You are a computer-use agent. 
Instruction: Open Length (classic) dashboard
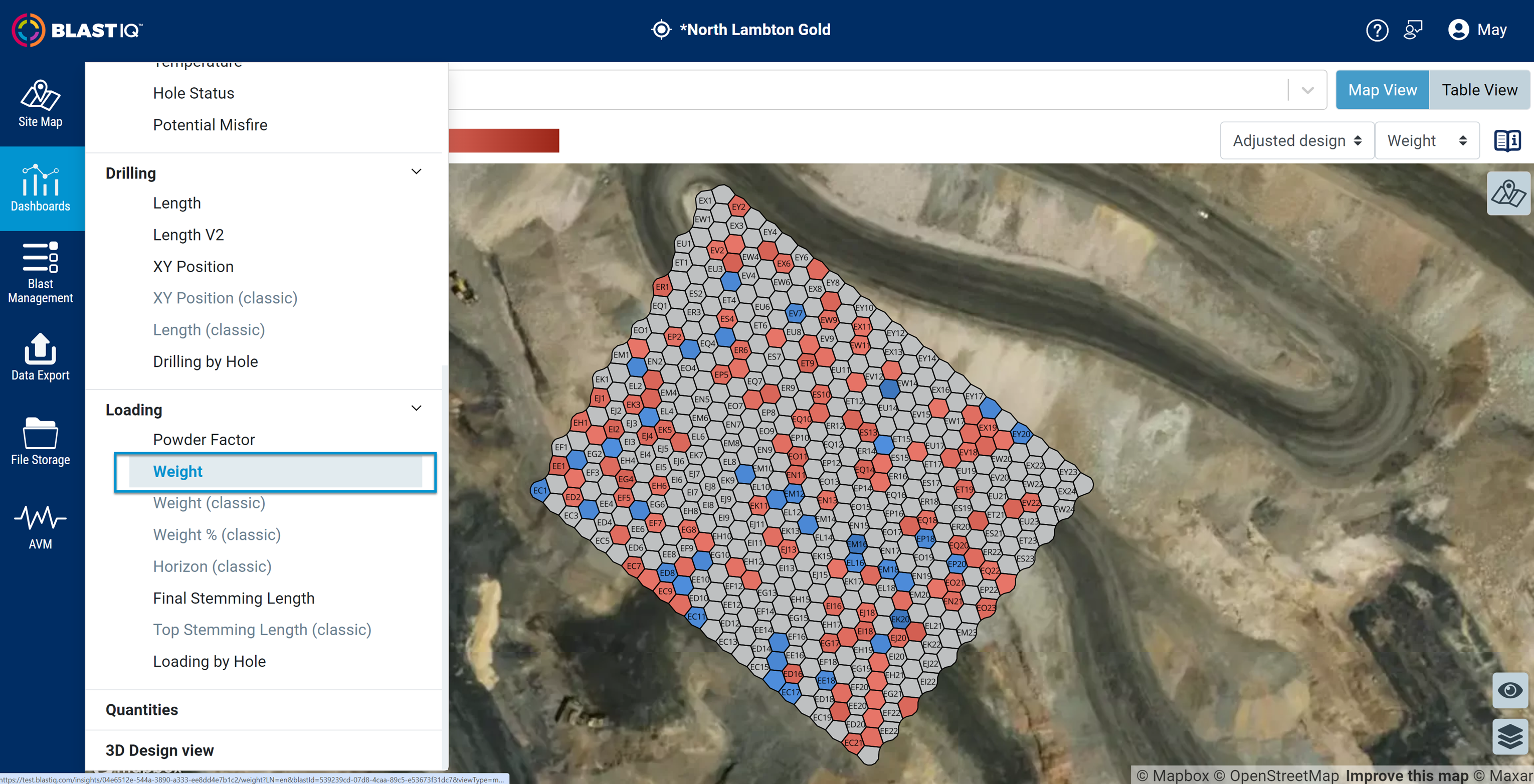209,330
